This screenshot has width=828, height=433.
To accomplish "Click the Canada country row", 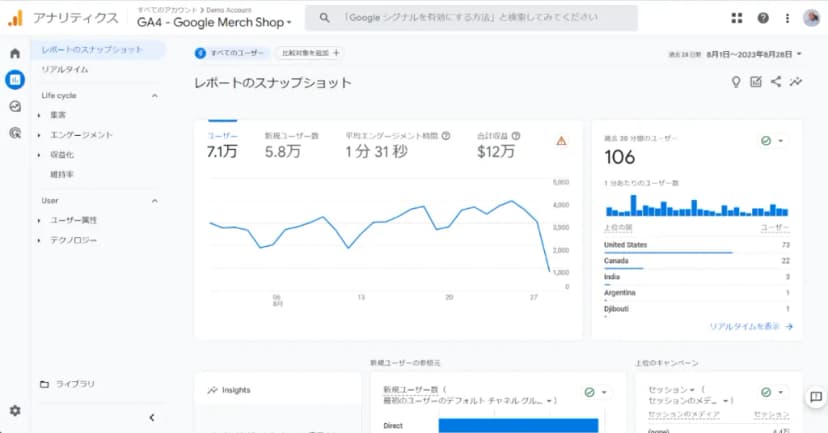I will click(x=697, y=262).
